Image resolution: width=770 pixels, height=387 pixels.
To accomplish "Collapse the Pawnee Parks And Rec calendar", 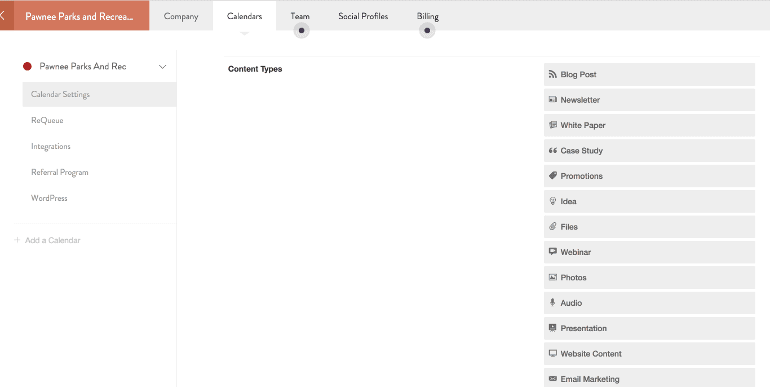I will (163, 66).
